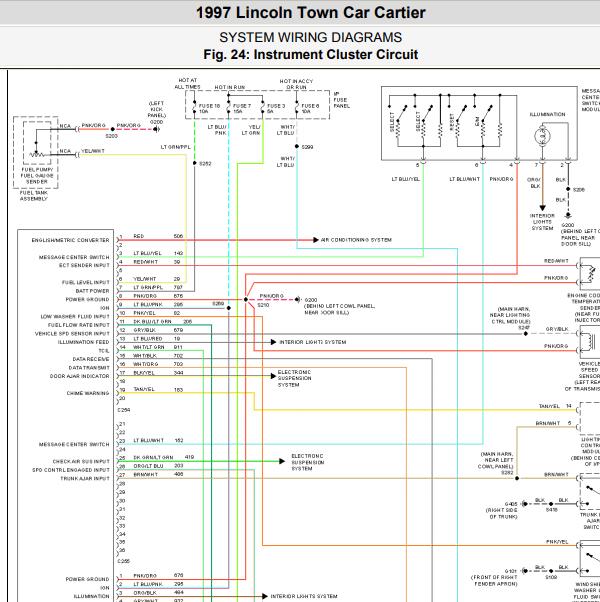Screen dimensions: 600x602
Task: Click the "TAN/YEL" wire label at pin 19
Action: [x=144, y=389]
